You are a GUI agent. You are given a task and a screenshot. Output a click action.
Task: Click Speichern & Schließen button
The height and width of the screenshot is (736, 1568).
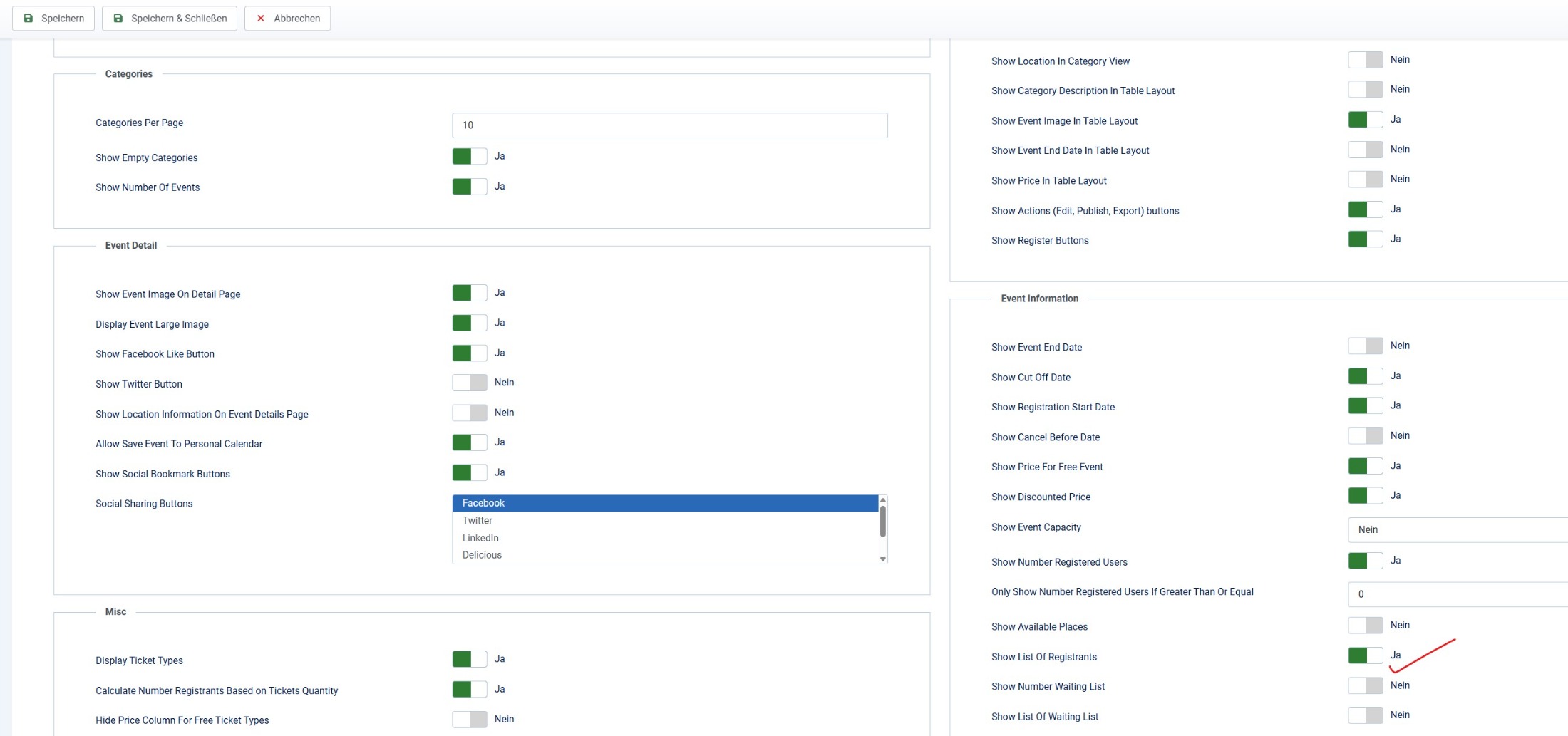pos(170,18)
